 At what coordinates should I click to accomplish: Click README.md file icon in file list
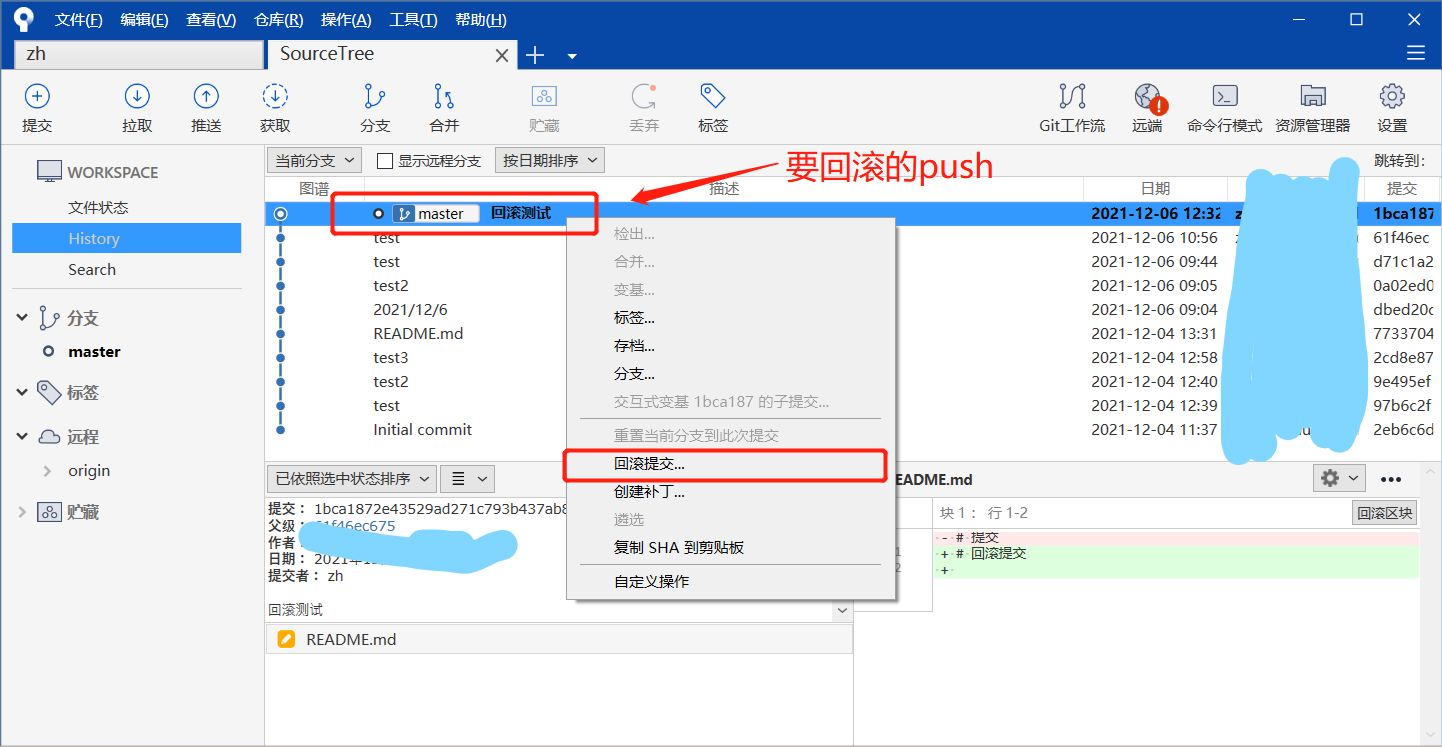(x=286, y=639)
